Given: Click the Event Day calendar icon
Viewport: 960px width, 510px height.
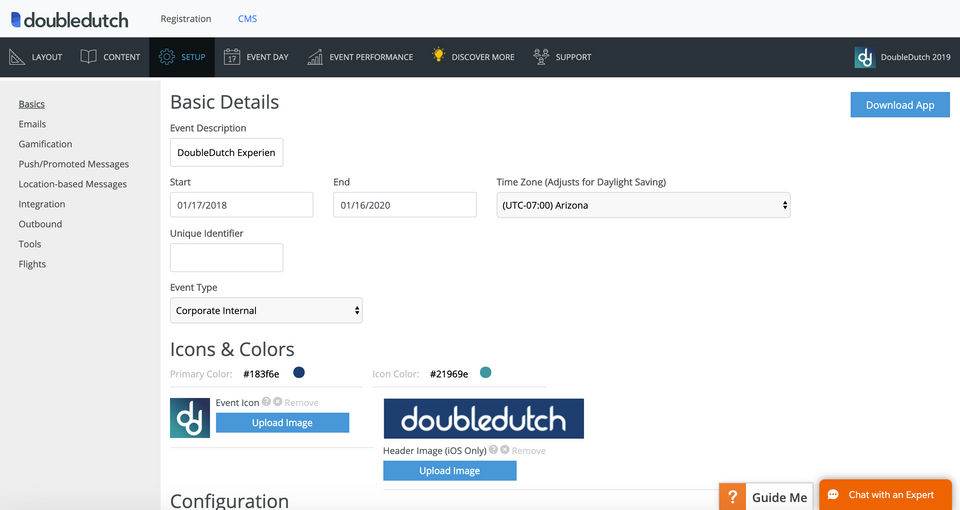Looking at the screenshot, I should pos(231,57).
